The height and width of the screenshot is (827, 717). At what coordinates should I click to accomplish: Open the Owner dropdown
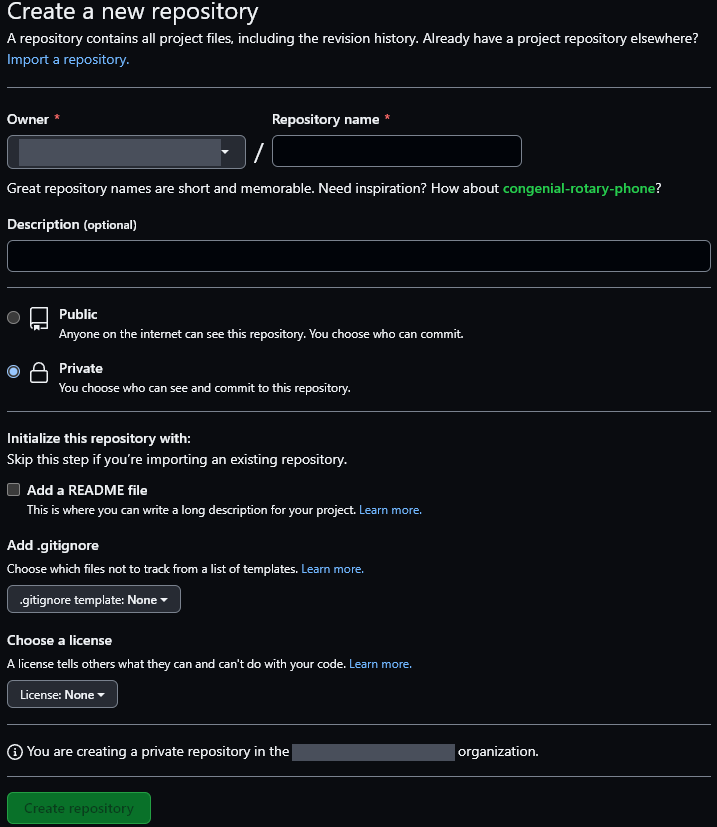coord(126,152)
